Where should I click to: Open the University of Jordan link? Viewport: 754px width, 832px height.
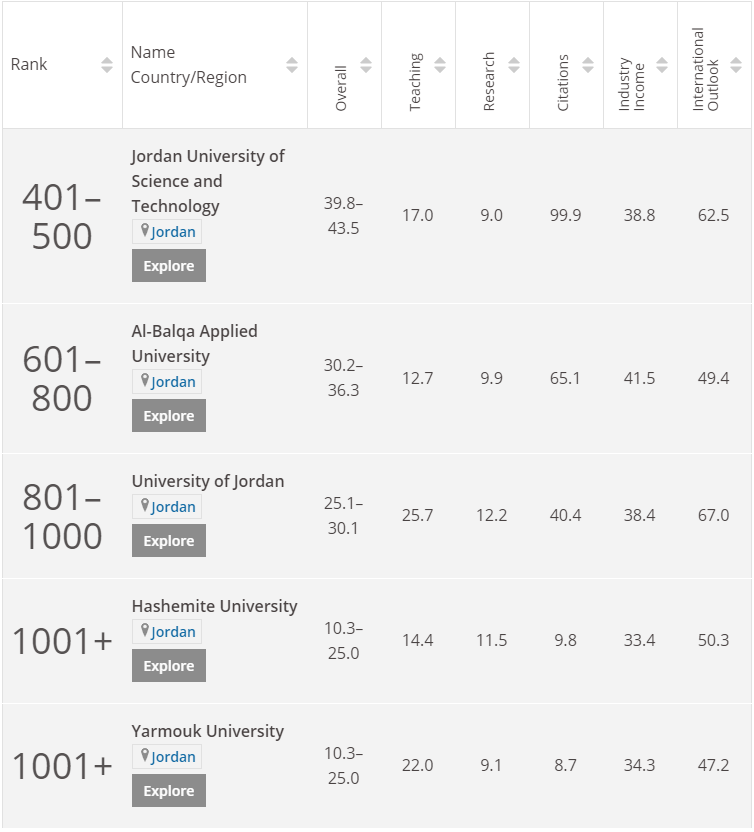tap(207, 481)
